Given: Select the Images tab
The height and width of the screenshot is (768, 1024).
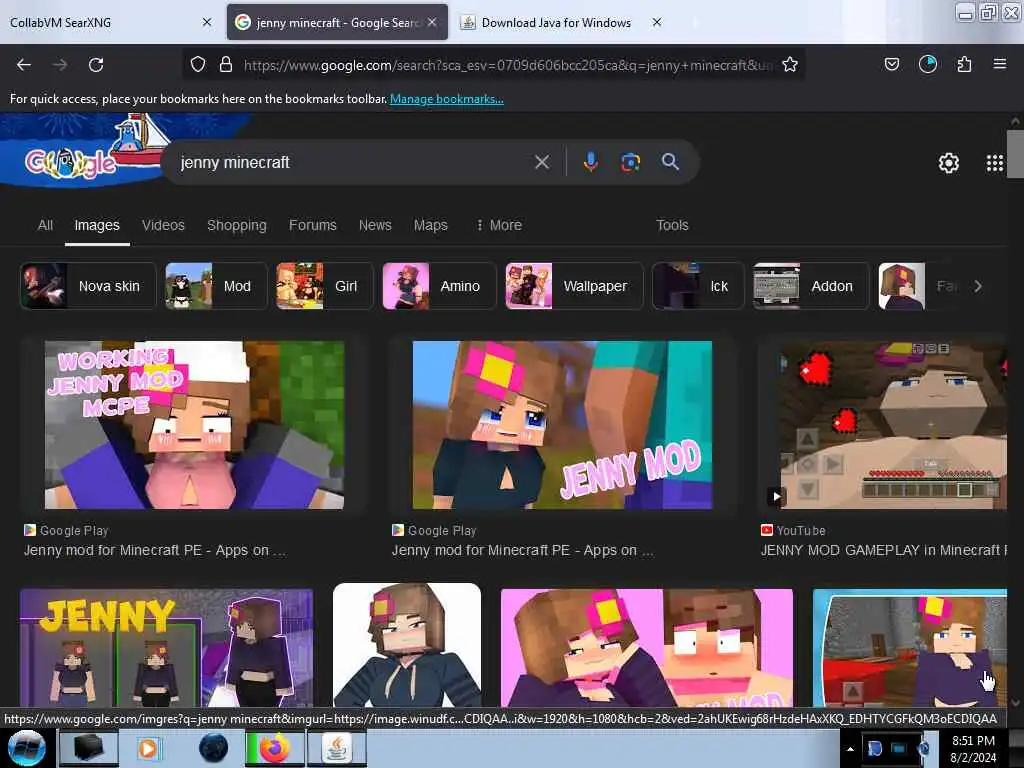Looking at the screenshot, I should point(97,225).
